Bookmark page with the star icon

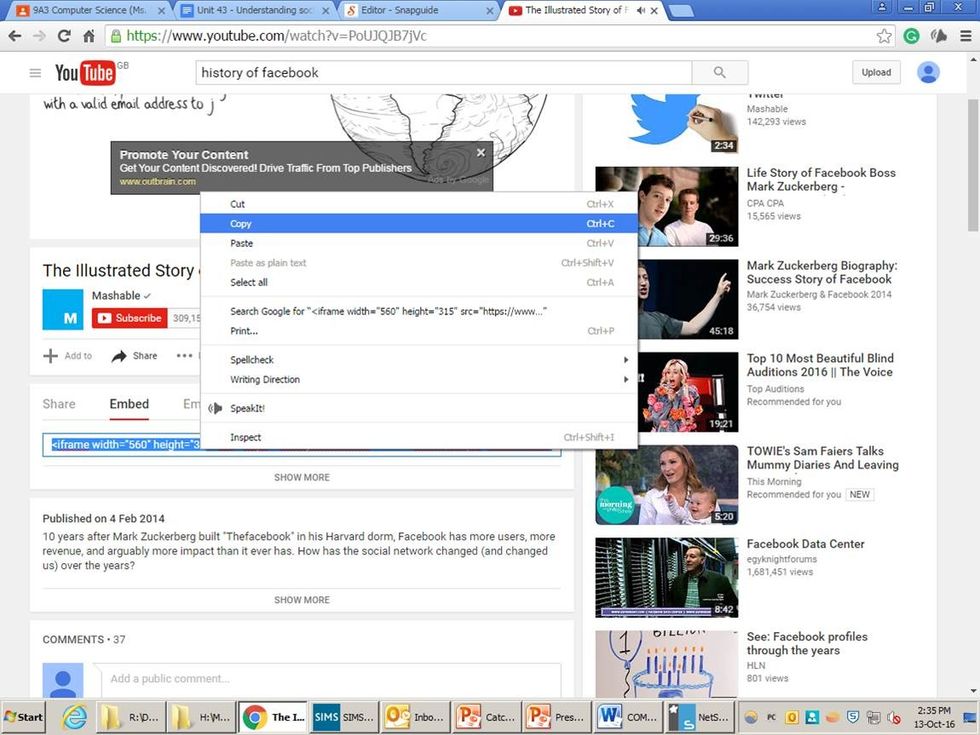pos(884,36)
